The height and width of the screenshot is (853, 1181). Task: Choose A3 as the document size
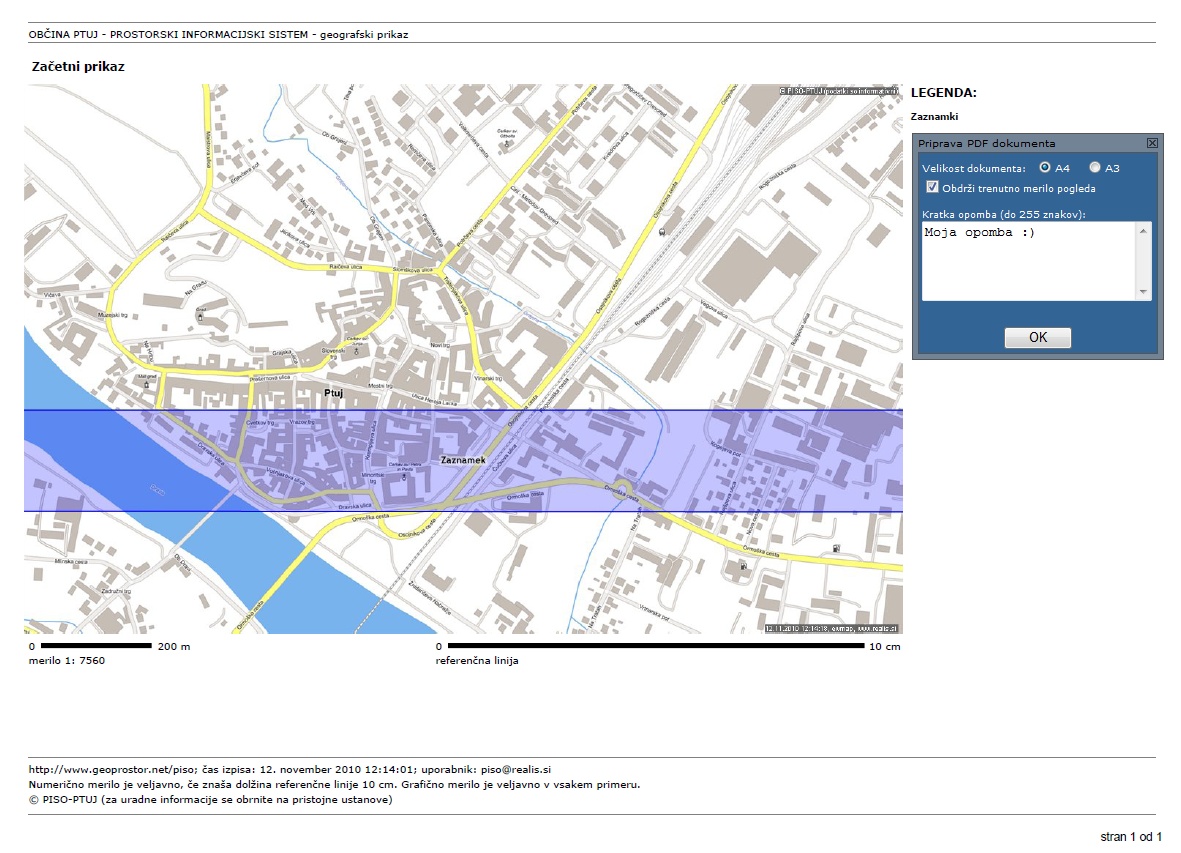[1095, 168]
